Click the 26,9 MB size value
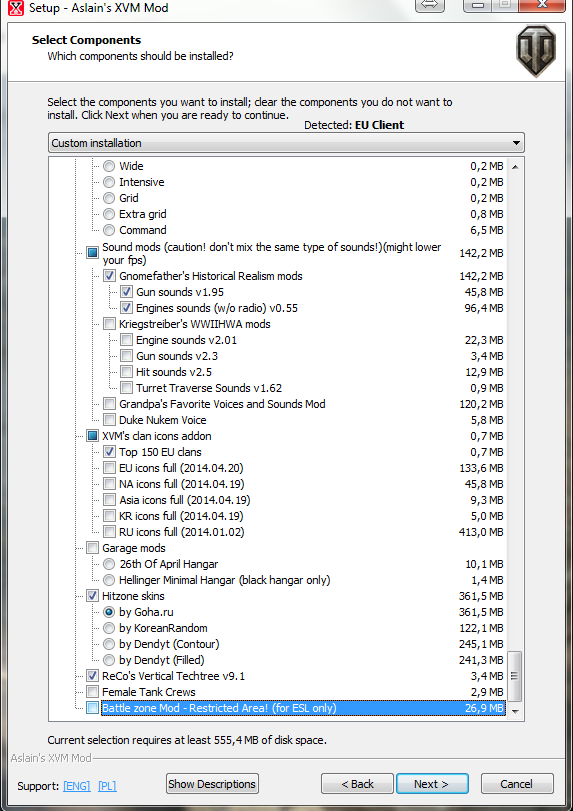Screen dimensions: 573x811 click(x=484, y=708)
